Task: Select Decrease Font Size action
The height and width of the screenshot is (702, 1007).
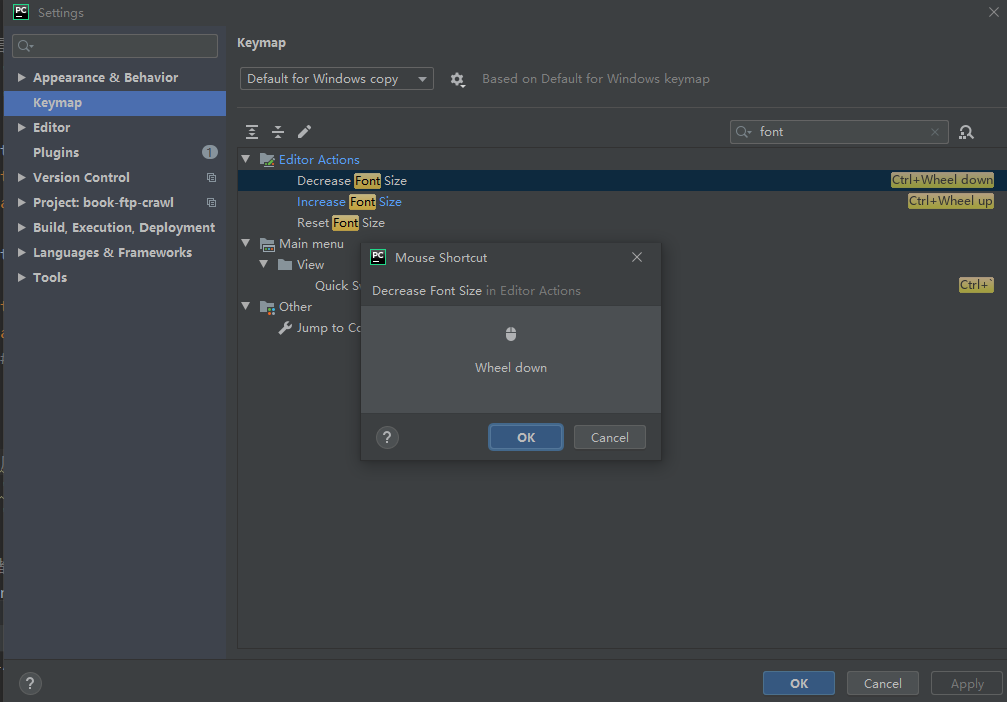Action: tap(622, 180)
